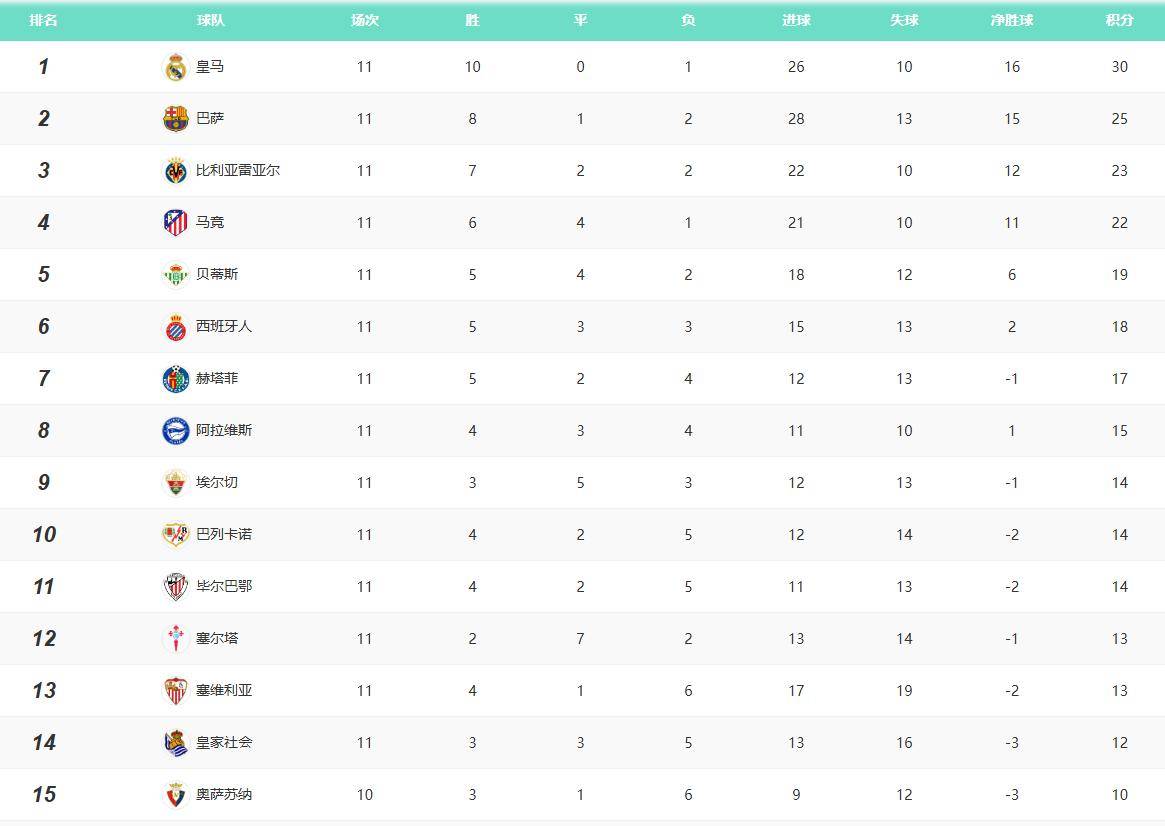Click the Villarreal (比利亚雷亚尔) crest icon
The width and height of the screenshot is (1165, 826).
pos(176,171)
